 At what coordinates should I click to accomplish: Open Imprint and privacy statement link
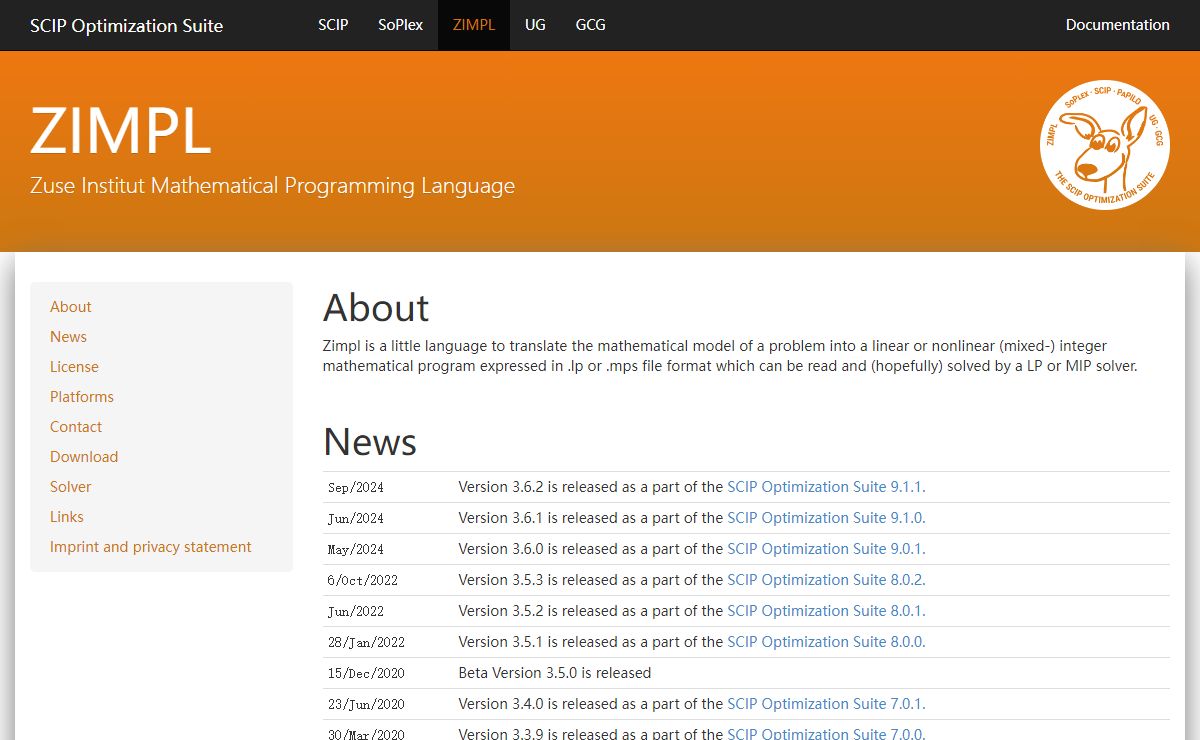click(151, 547)
